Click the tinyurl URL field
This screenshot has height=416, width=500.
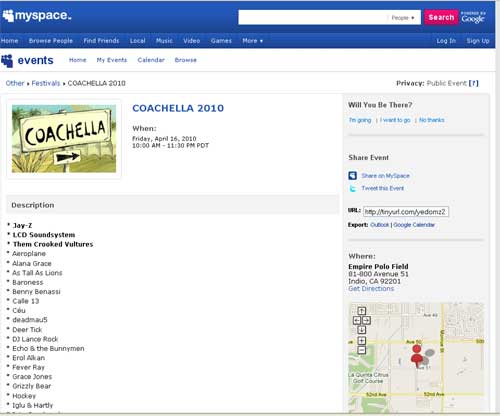406,212
